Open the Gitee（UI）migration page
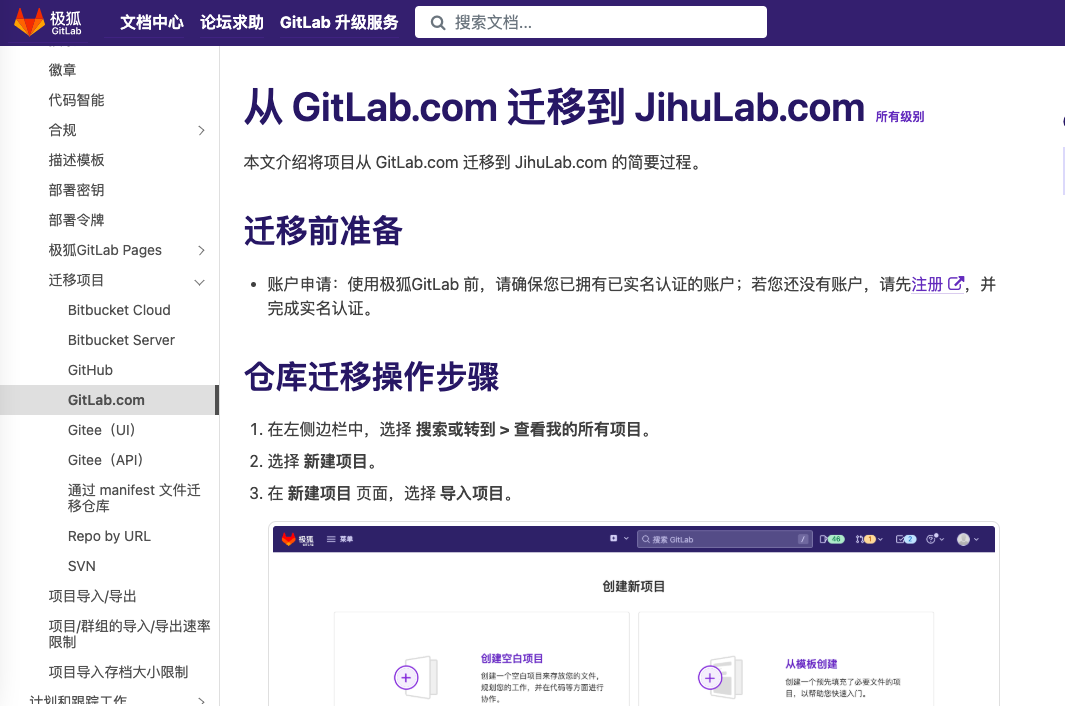The width and height of the screenshot is (1065, 706). (102, 430)
